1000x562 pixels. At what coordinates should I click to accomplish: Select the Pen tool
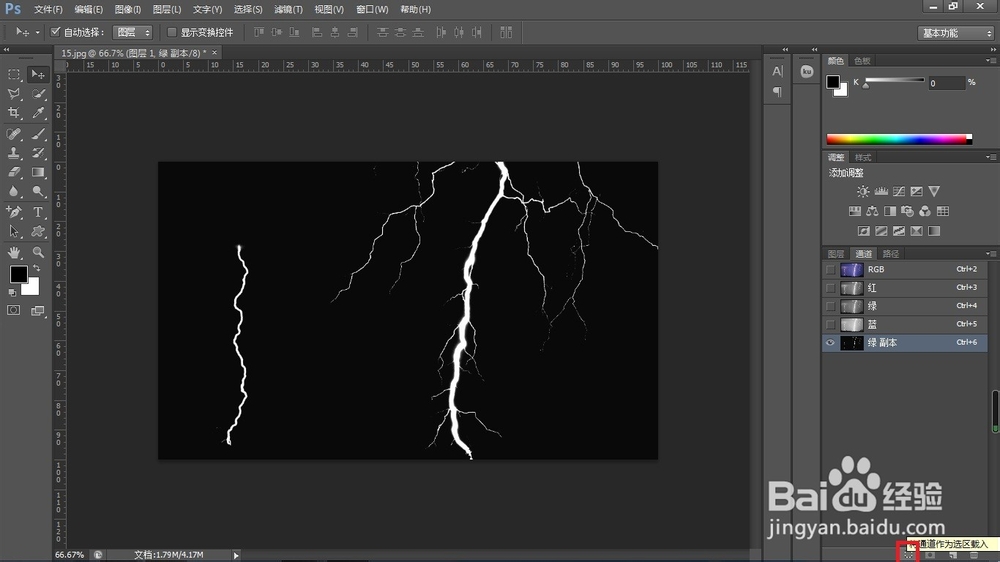(x=13, y=212)
